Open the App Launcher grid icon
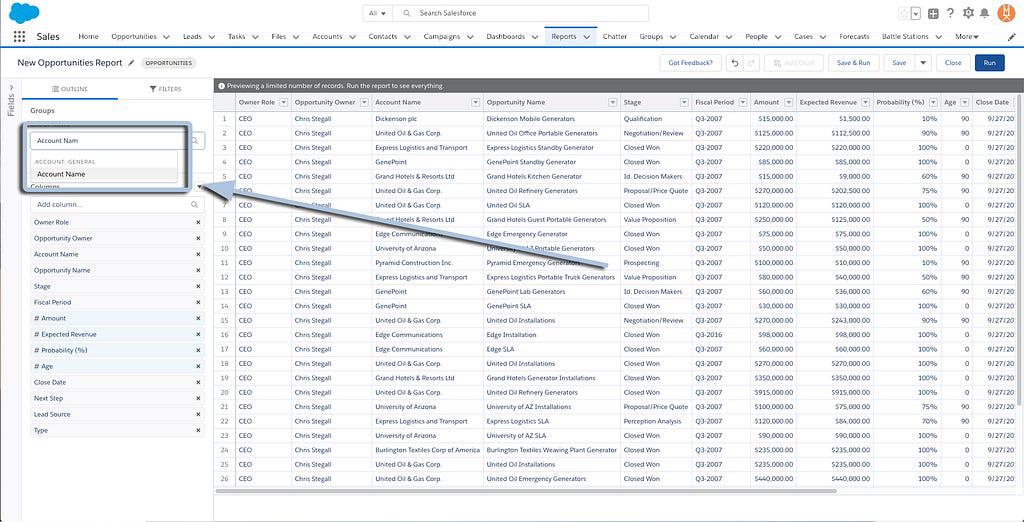1024x522 pixels. coord(19,37)
